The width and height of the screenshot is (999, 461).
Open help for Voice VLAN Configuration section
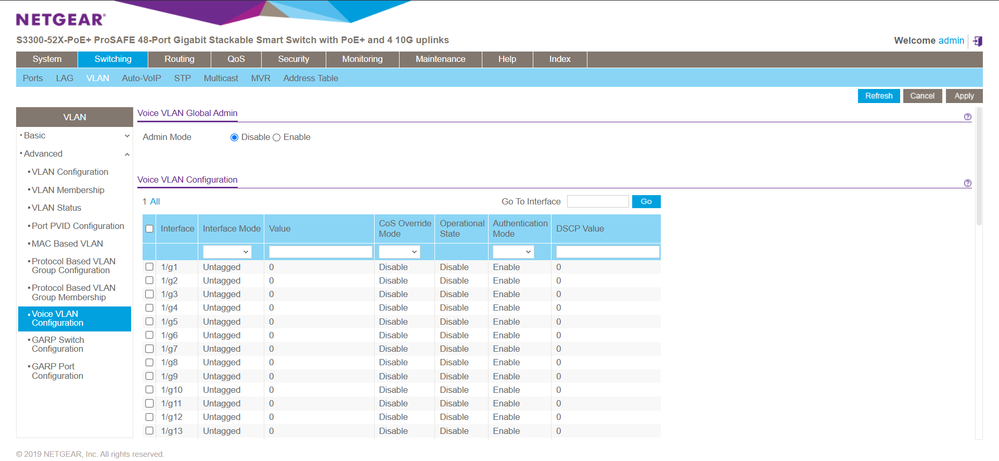pyautogui.click(x=968, y=183)
